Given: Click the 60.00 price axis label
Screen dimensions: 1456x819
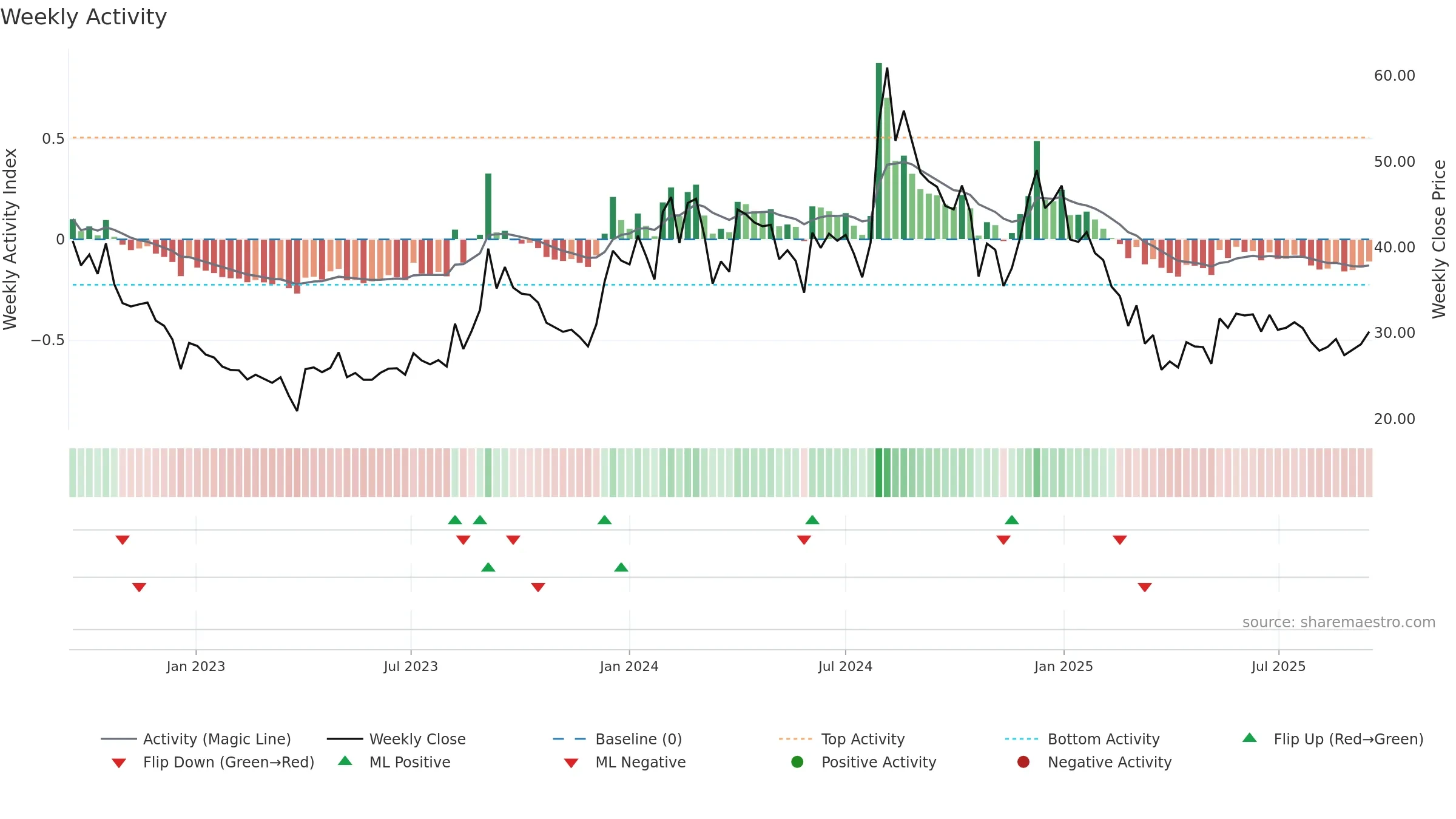Looking at the screenshot, I should pyautogui.click(x=1395, y=76).
